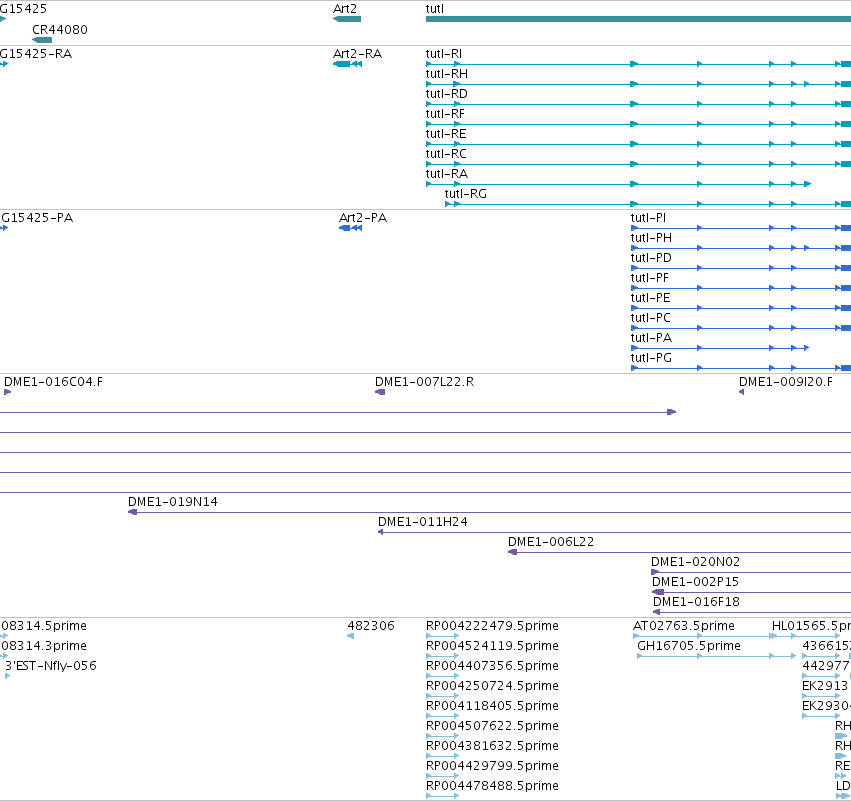The image size is (851, 801).
Task: Select the RP004381632.5prime EST
Action: pyautogui.click(x=443, y=756)
